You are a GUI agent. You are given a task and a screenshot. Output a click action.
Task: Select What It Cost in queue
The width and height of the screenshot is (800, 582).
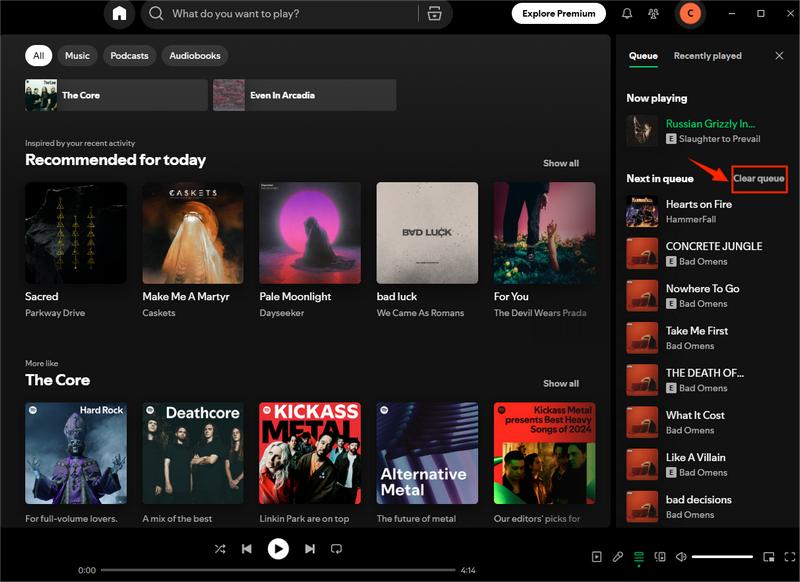pos(695,415)
